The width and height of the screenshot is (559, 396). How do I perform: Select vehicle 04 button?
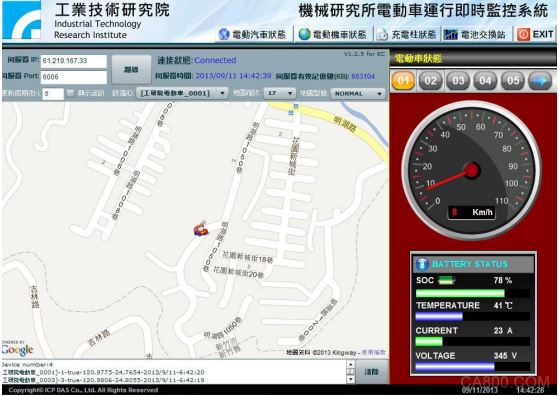coord(485,81)
